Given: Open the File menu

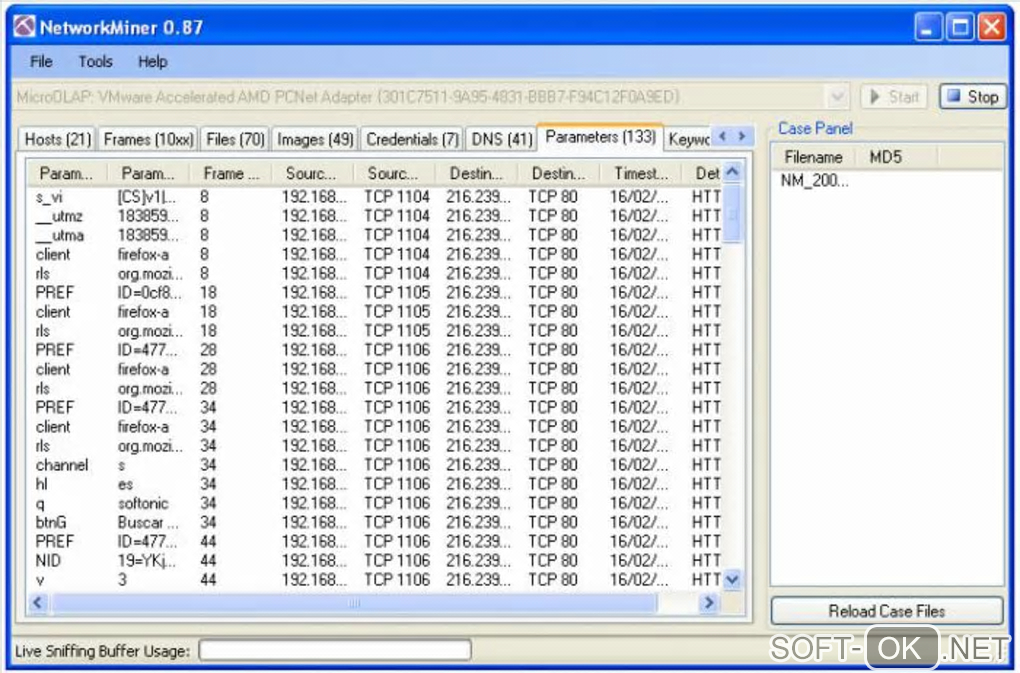Looking at the screenshot, I should 41,62.
